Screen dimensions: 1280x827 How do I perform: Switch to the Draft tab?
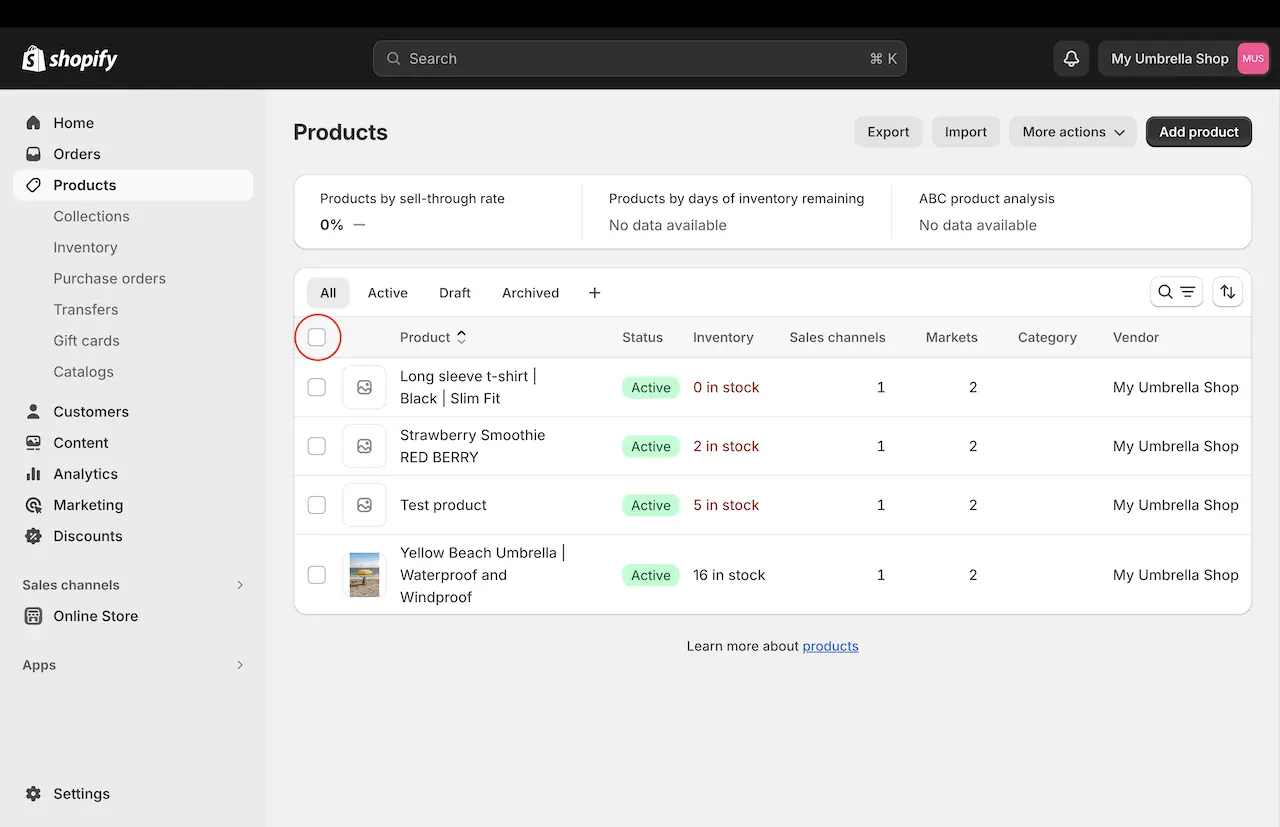coord(454,293)
